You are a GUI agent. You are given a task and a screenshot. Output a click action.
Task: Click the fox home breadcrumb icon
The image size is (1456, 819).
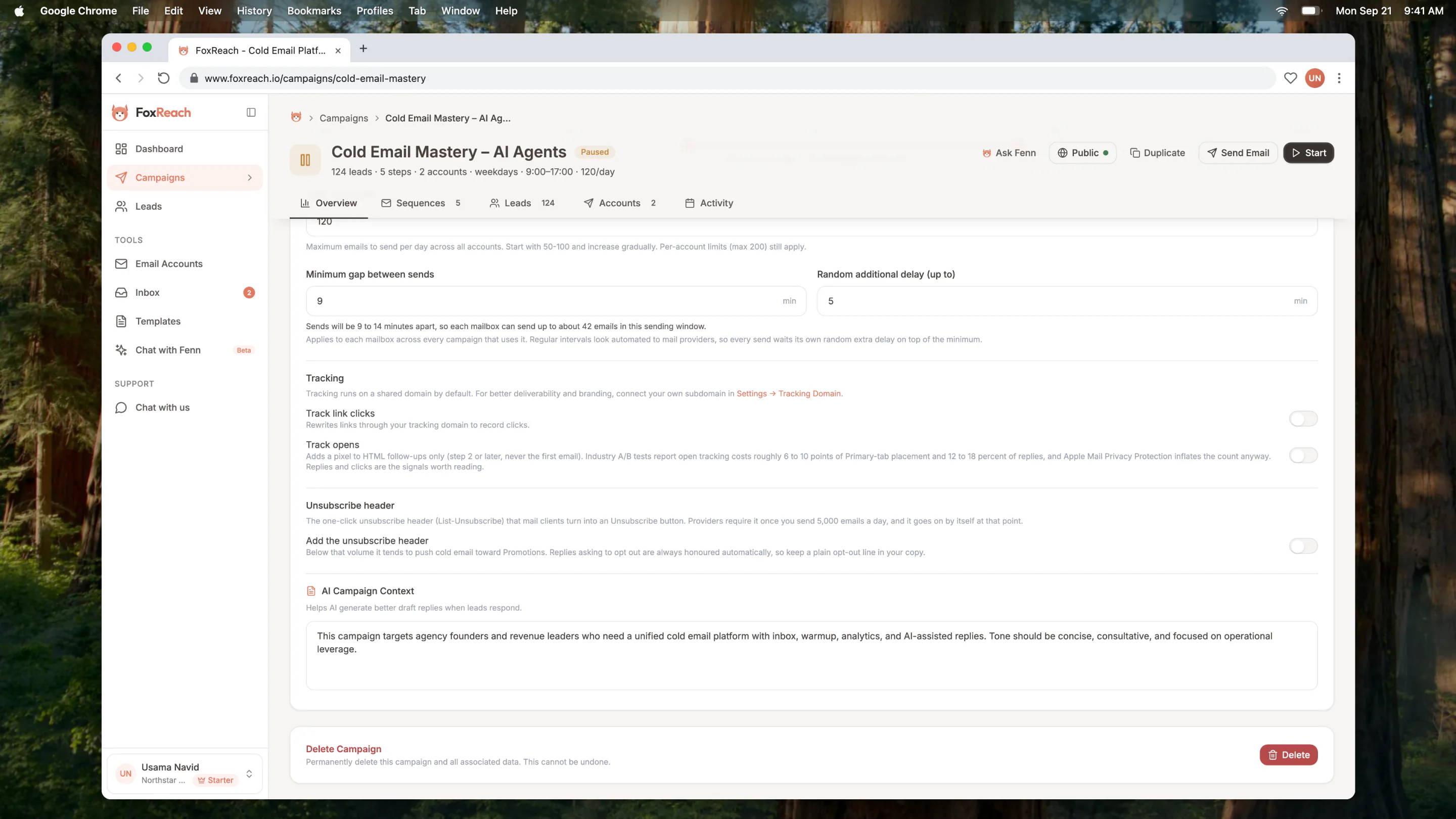point(296,118)
